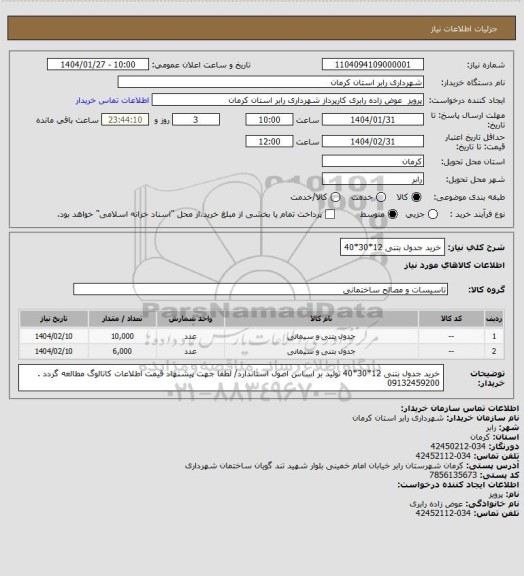Click row 1 need date 1404/02/10
The height and width of the screenshot is (576, 524).
click(x=54, y=336)
